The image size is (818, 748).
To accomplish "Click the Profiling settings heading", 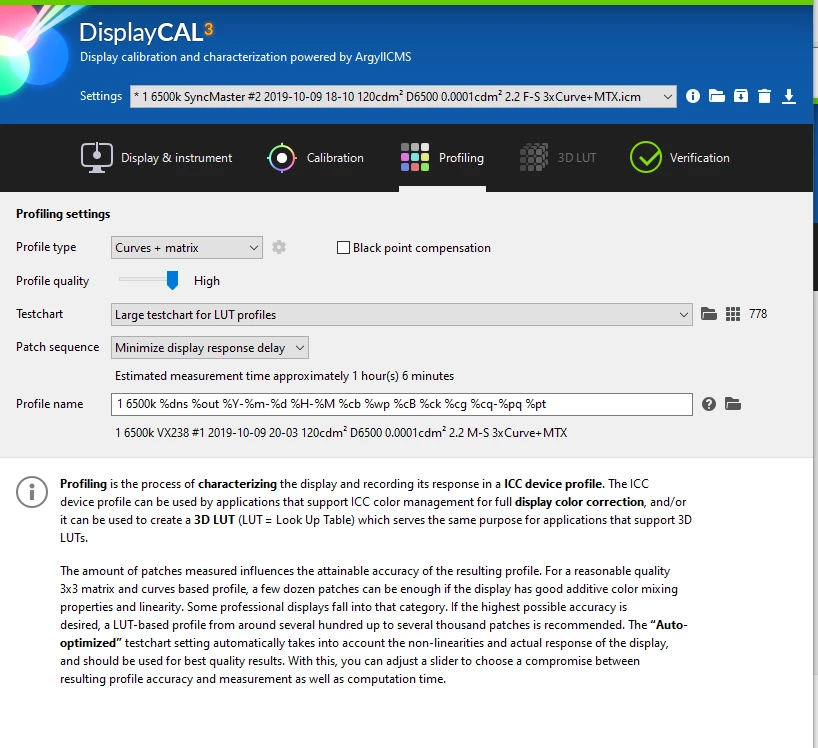I will [x=63, y=214].
